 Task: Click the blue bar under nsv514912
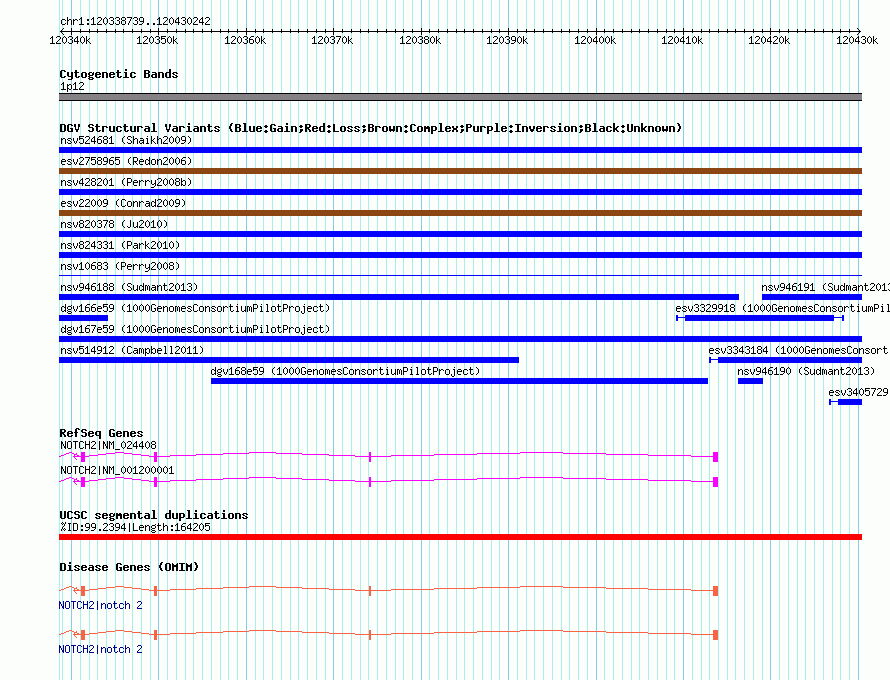(x=289, y=360)
